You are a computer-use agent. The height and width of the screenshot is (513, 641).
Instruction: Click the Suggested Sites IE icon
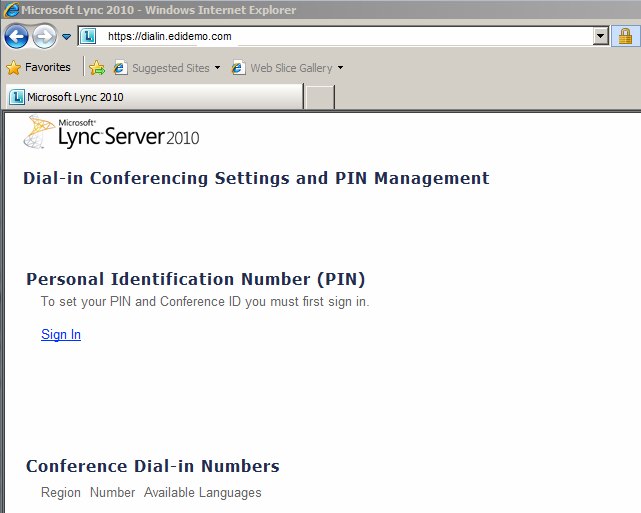[x=120, y=67]
